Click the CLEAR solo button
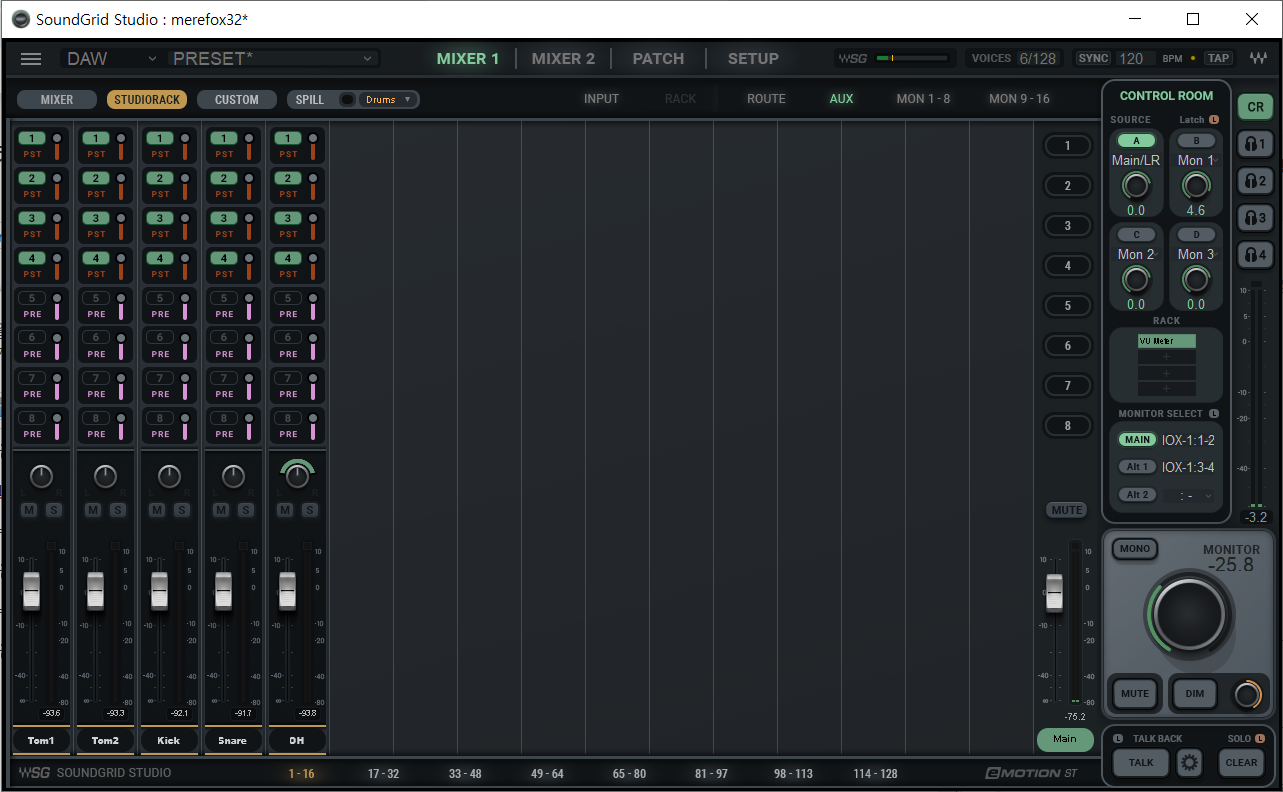The image size is (1283, 792). pos(1240,763)
